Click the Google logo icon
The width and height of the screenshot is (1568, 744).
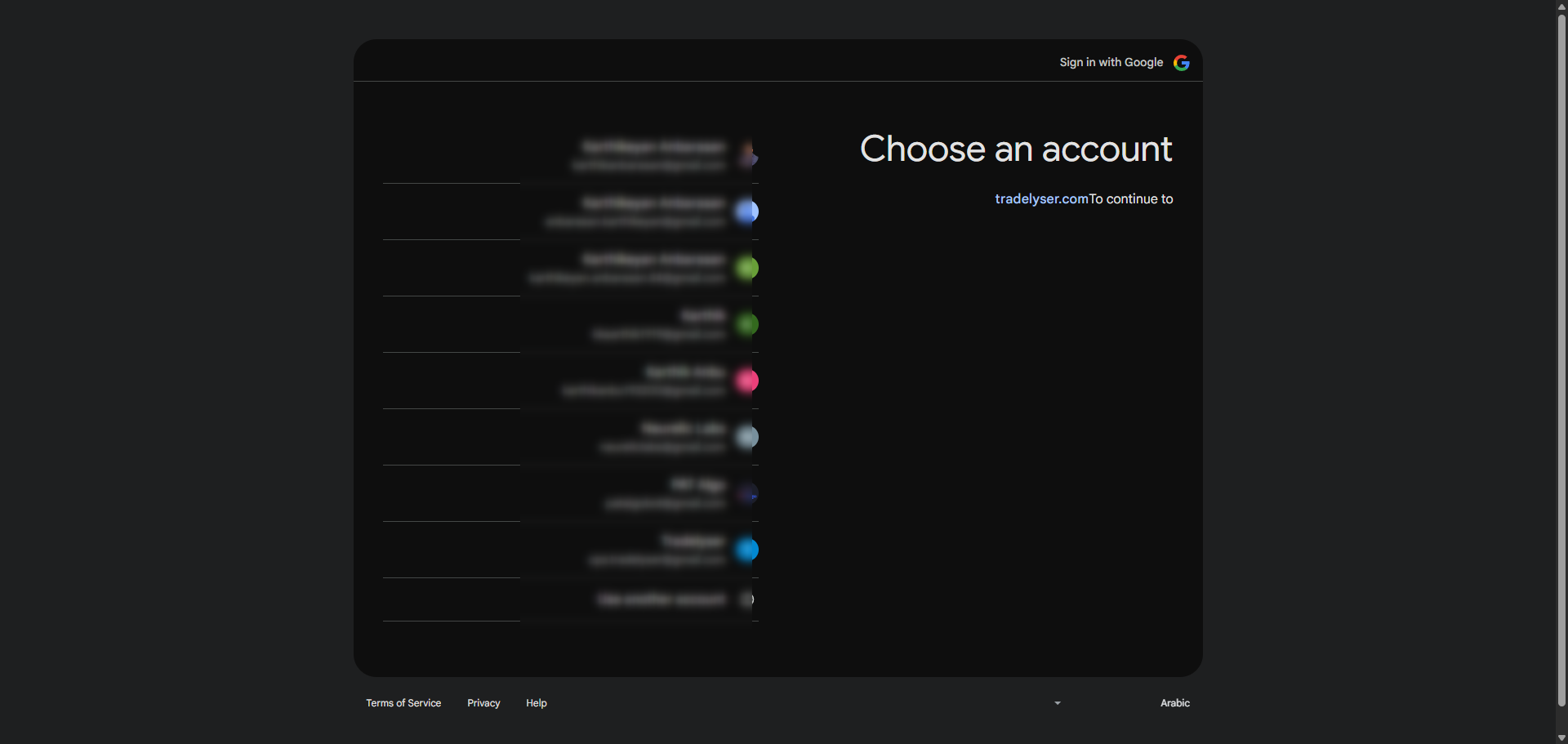coord(1182,62)
